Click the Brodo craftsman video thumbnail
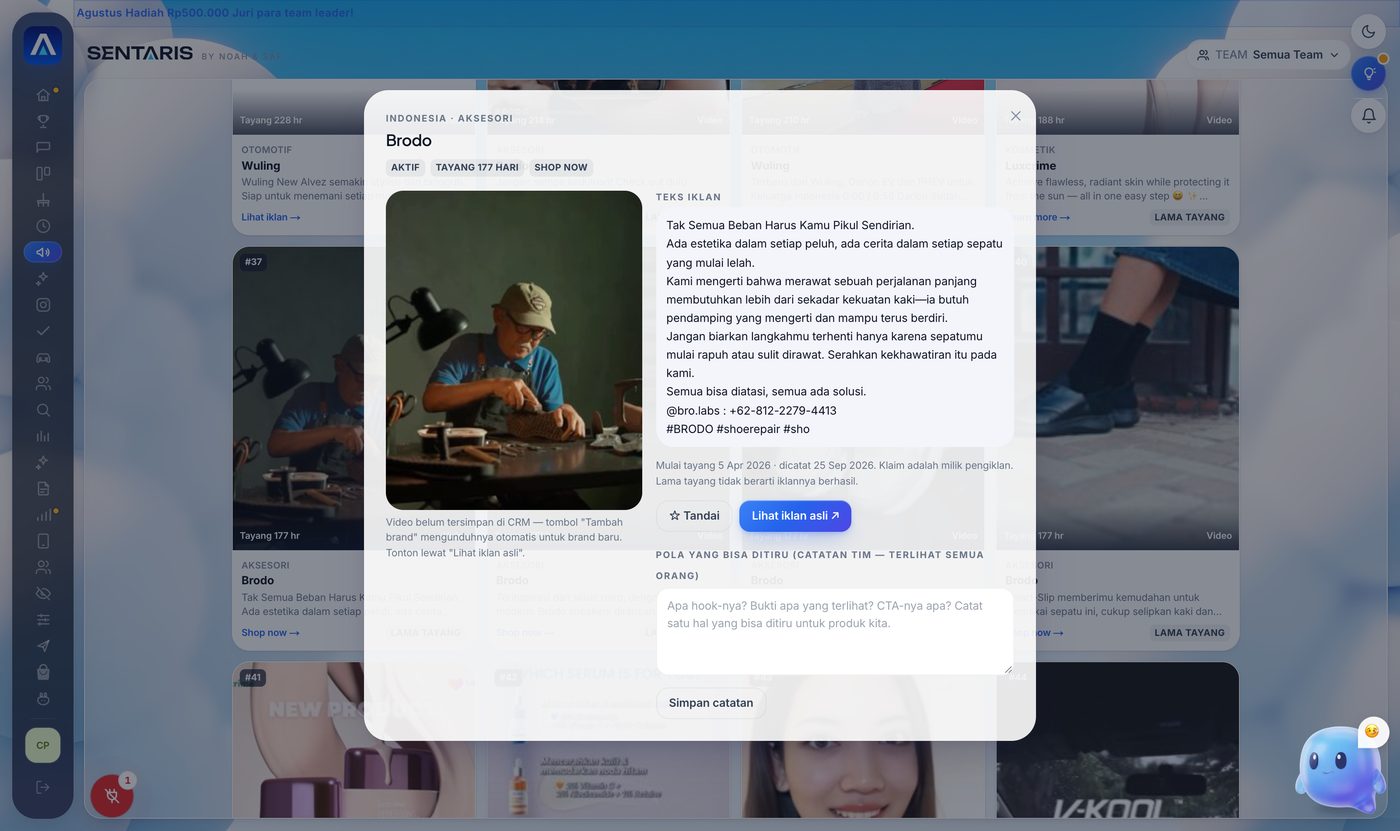The height and width of the screenshot is (831, 1400). pos(514,350)
